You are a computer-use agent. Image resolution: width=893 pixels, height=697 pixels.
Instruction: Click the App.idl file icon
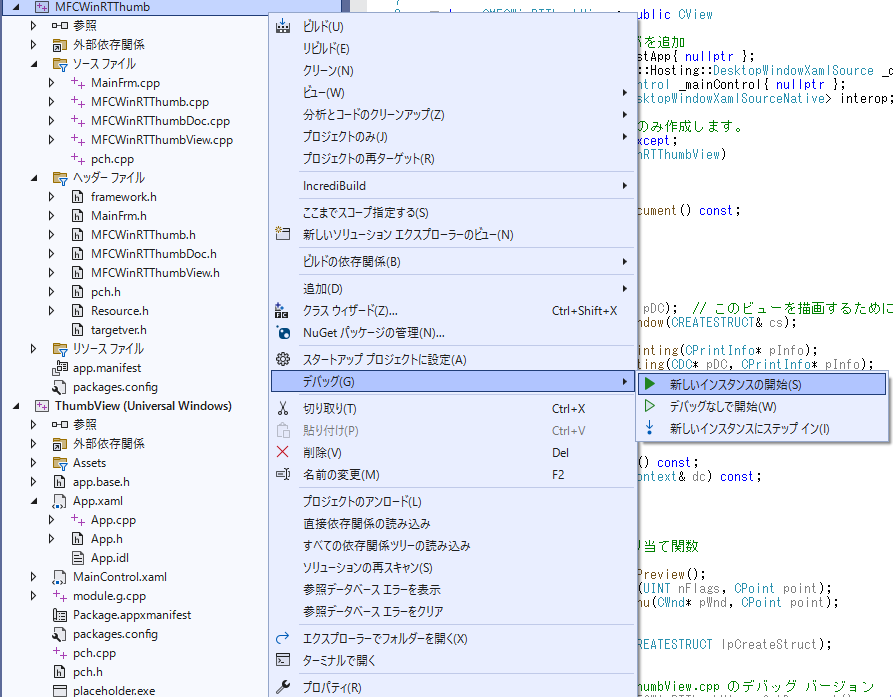(x=78, y=557)
